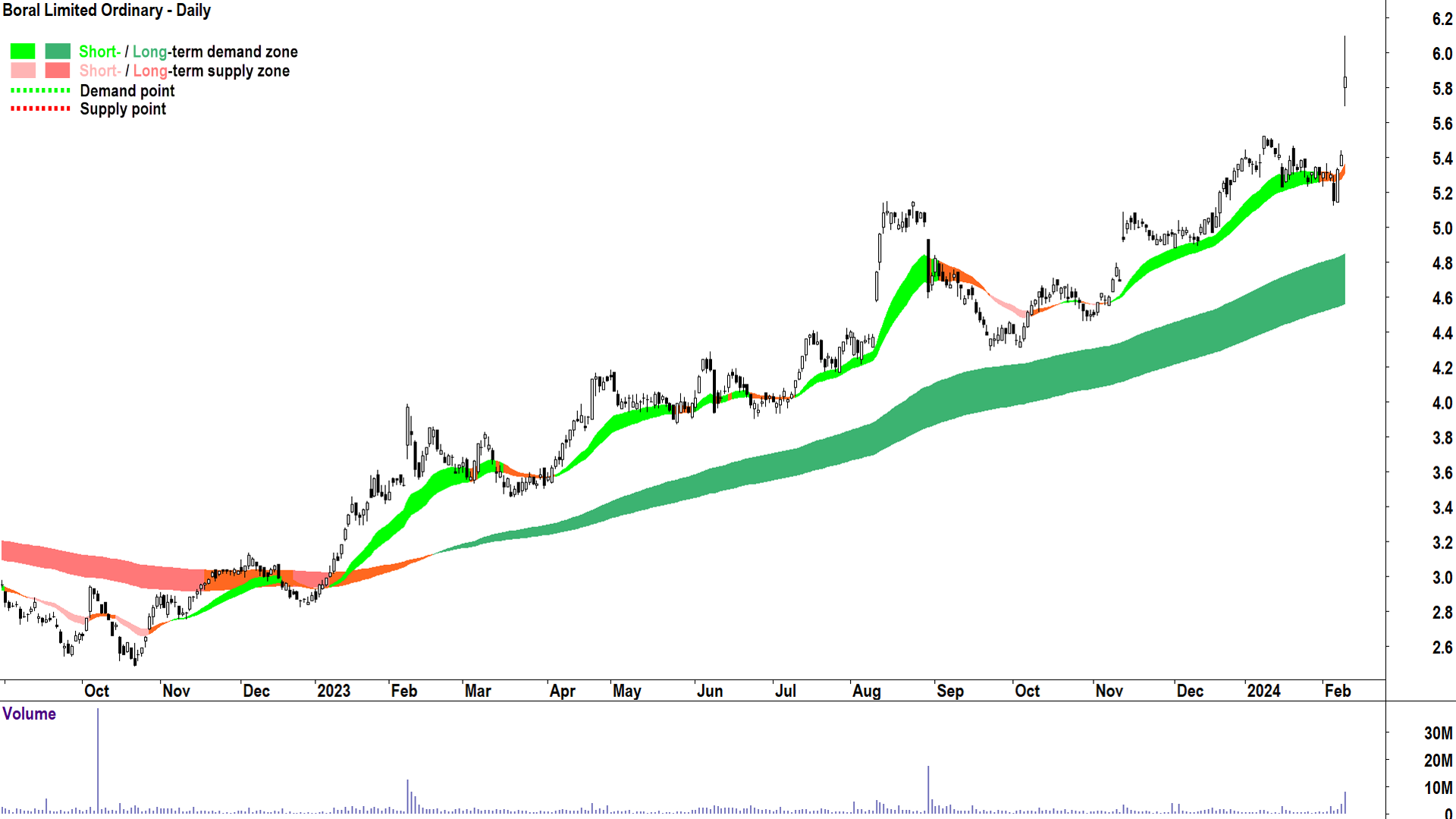Click the Aug month label on the time axis
Viewport: 1456px width, 819px height.
tap(867, 691)
